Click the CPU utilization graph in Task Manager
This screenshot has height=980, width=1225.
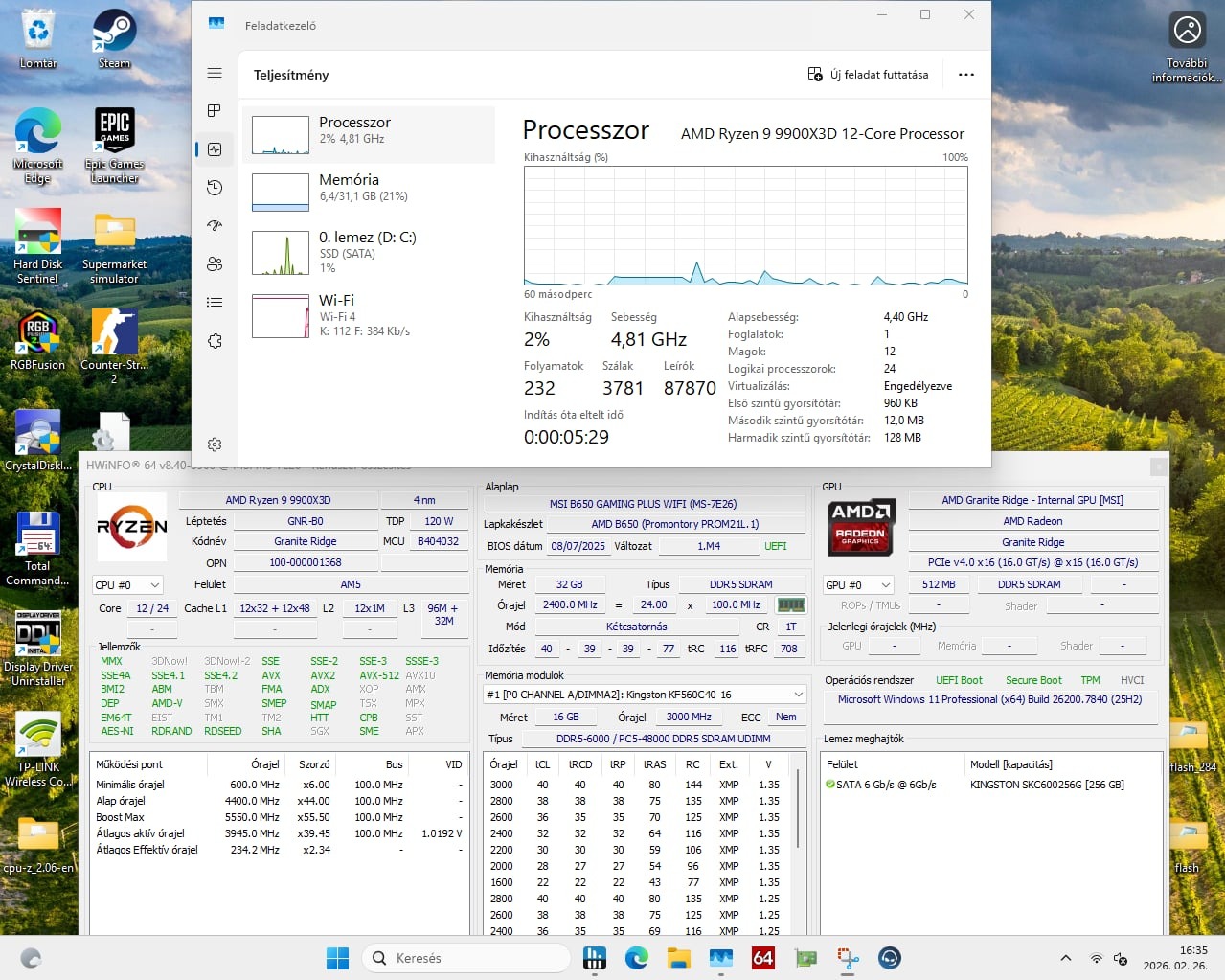click(745, 225)
